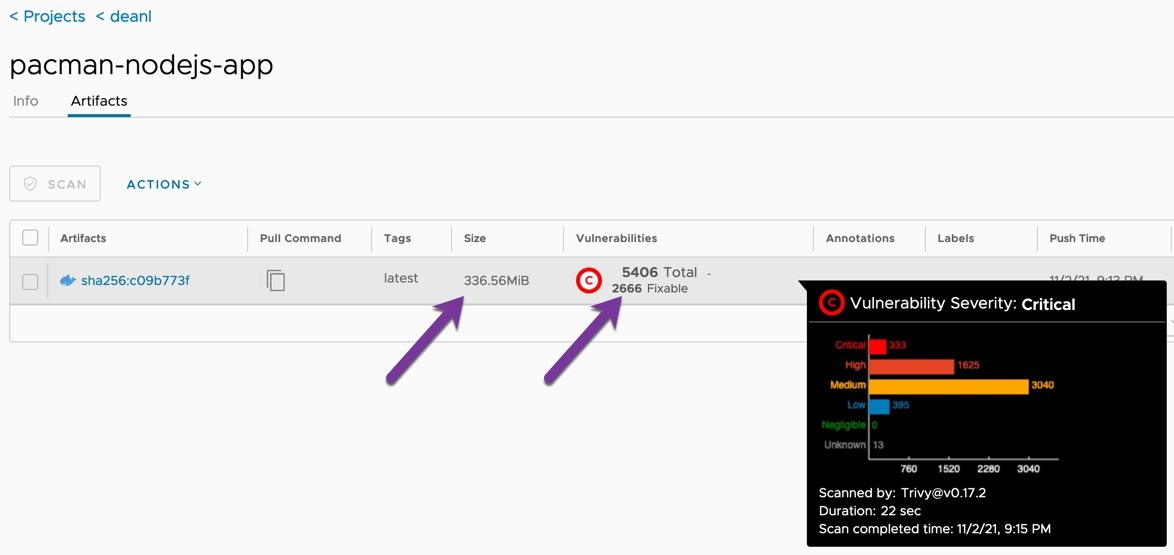
Task: Click the red critical severity icon in the vulnerabilities column
Action: [588, 280]
